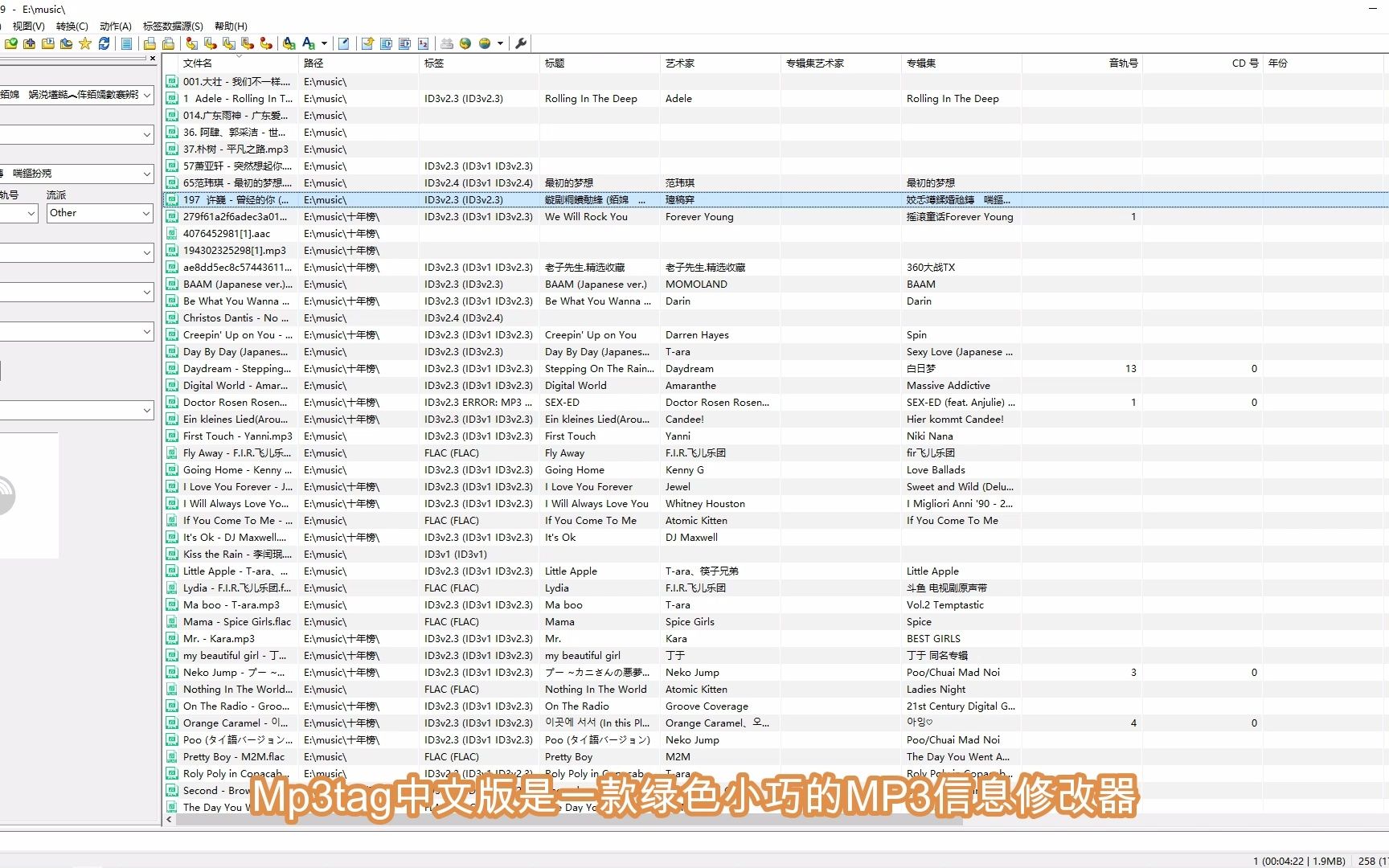Expand the quick Actions dropdown arrow

(x=324, y=43)
